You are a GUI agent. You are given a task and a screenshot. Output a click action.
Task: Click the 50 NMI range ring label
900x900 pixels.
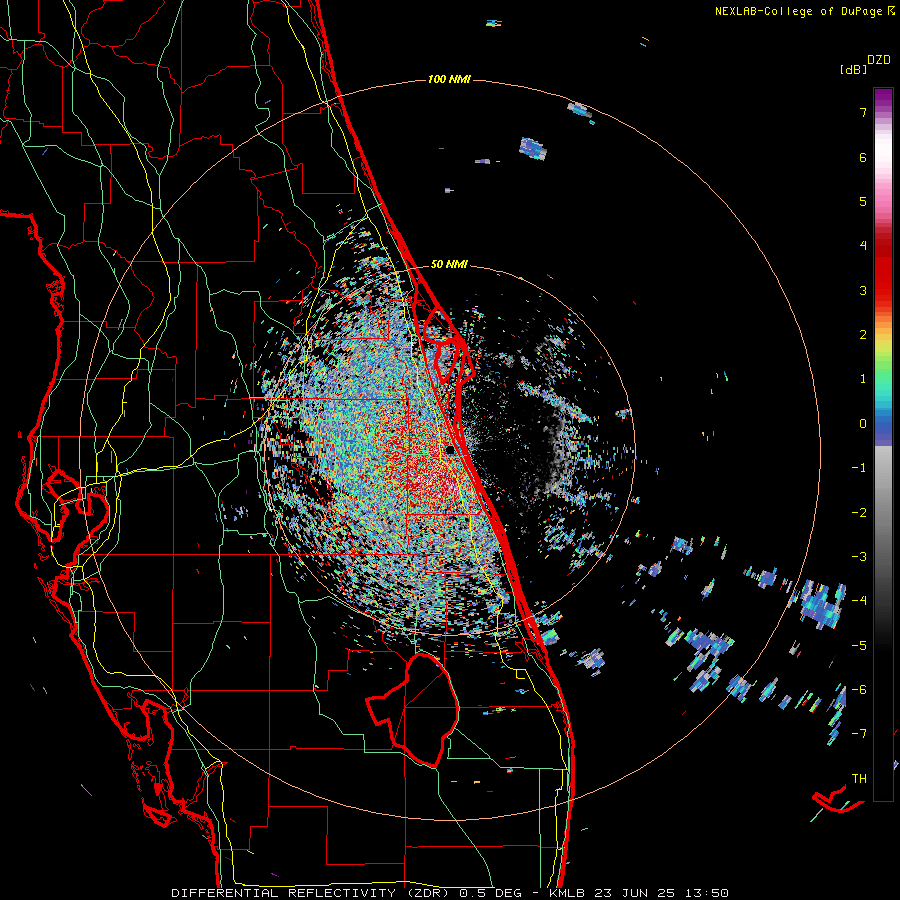tap(449, 264)
